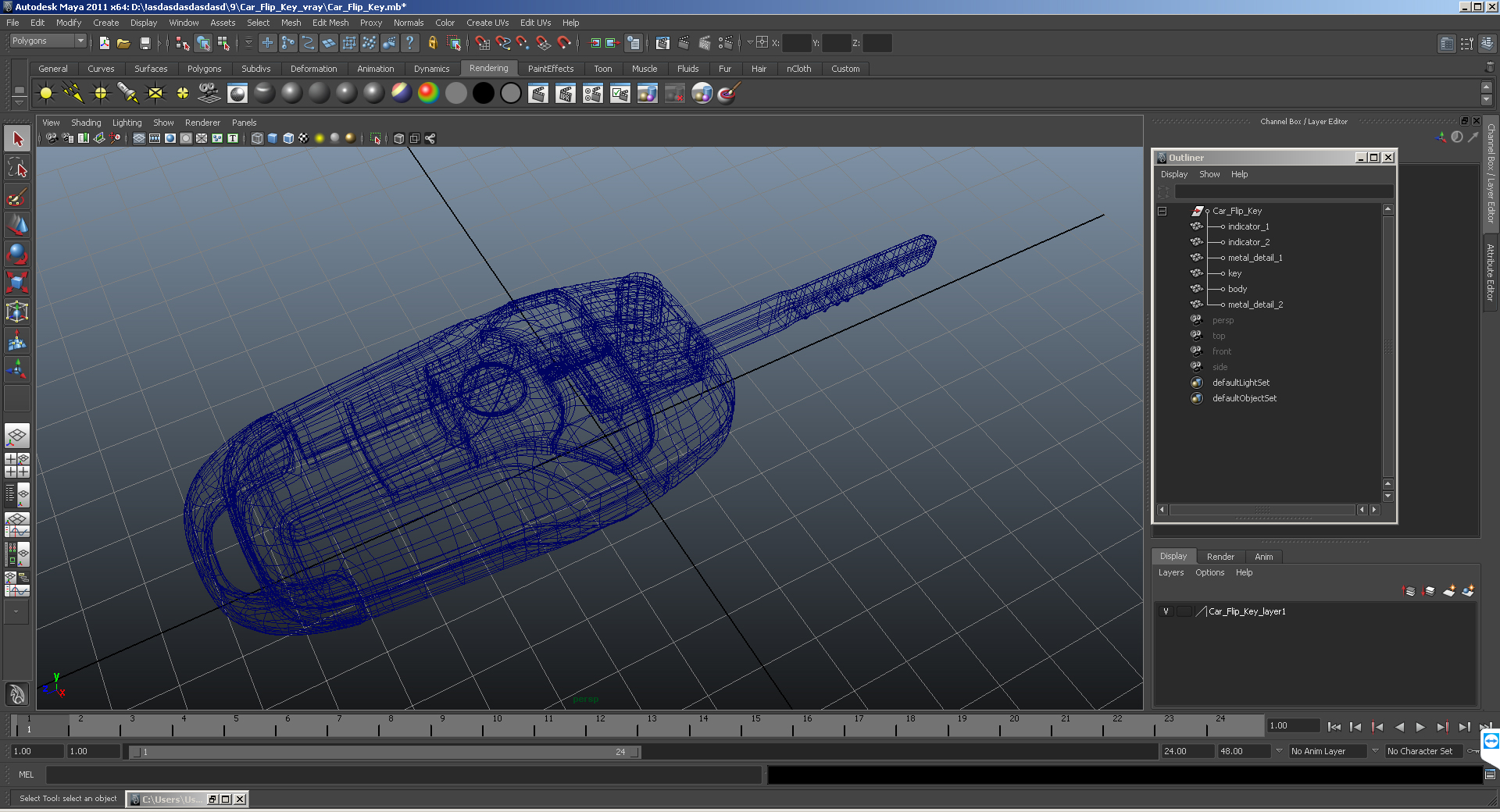Assign Blinn material from shelf
1500x812 pixels.
point(291,94)
